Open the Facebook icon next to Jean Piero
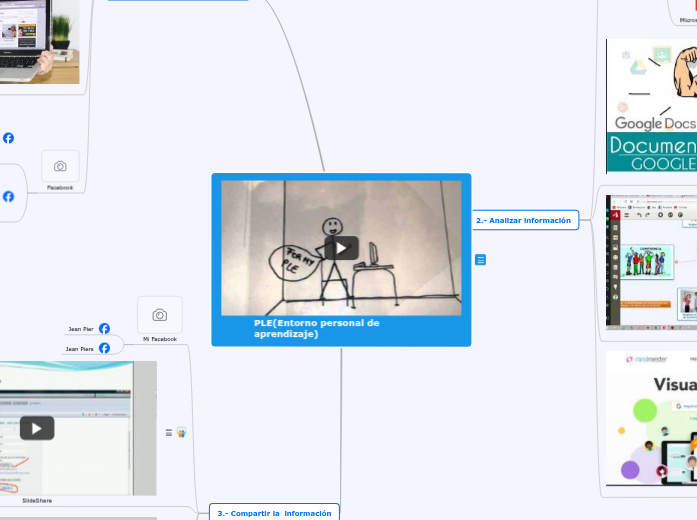The image size is (697, 520). click(x=105, y=349)
